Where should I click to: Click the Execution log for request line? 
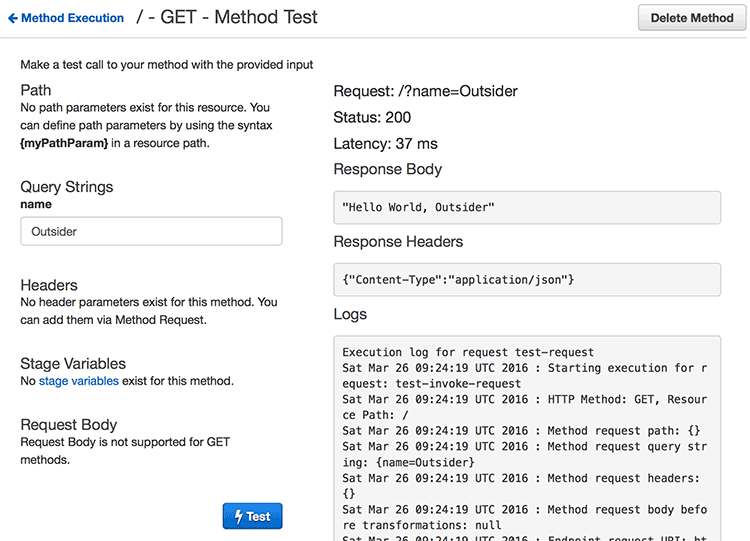468,352
